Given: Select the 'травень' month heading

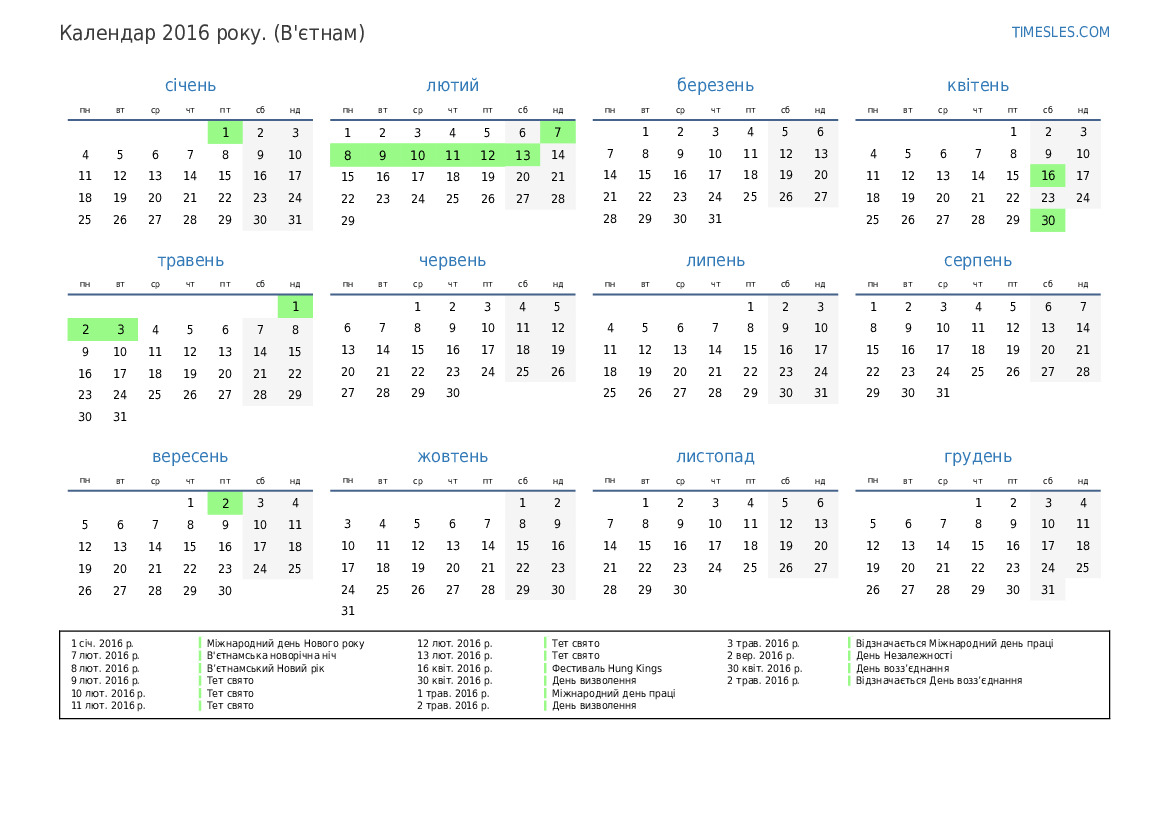Looking at the screenshot, I should tap(190, 261).
